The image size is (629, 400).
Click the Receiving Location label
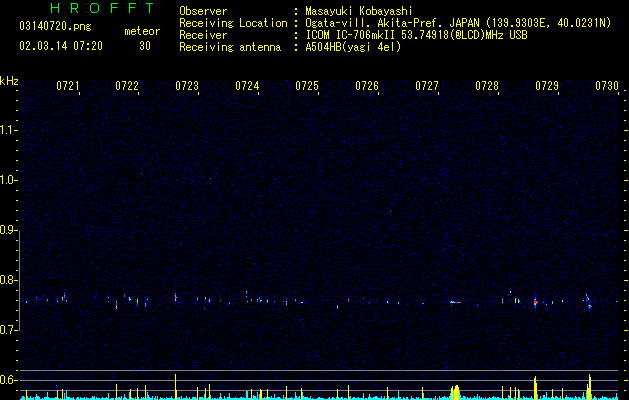click(x=233, y=23)
